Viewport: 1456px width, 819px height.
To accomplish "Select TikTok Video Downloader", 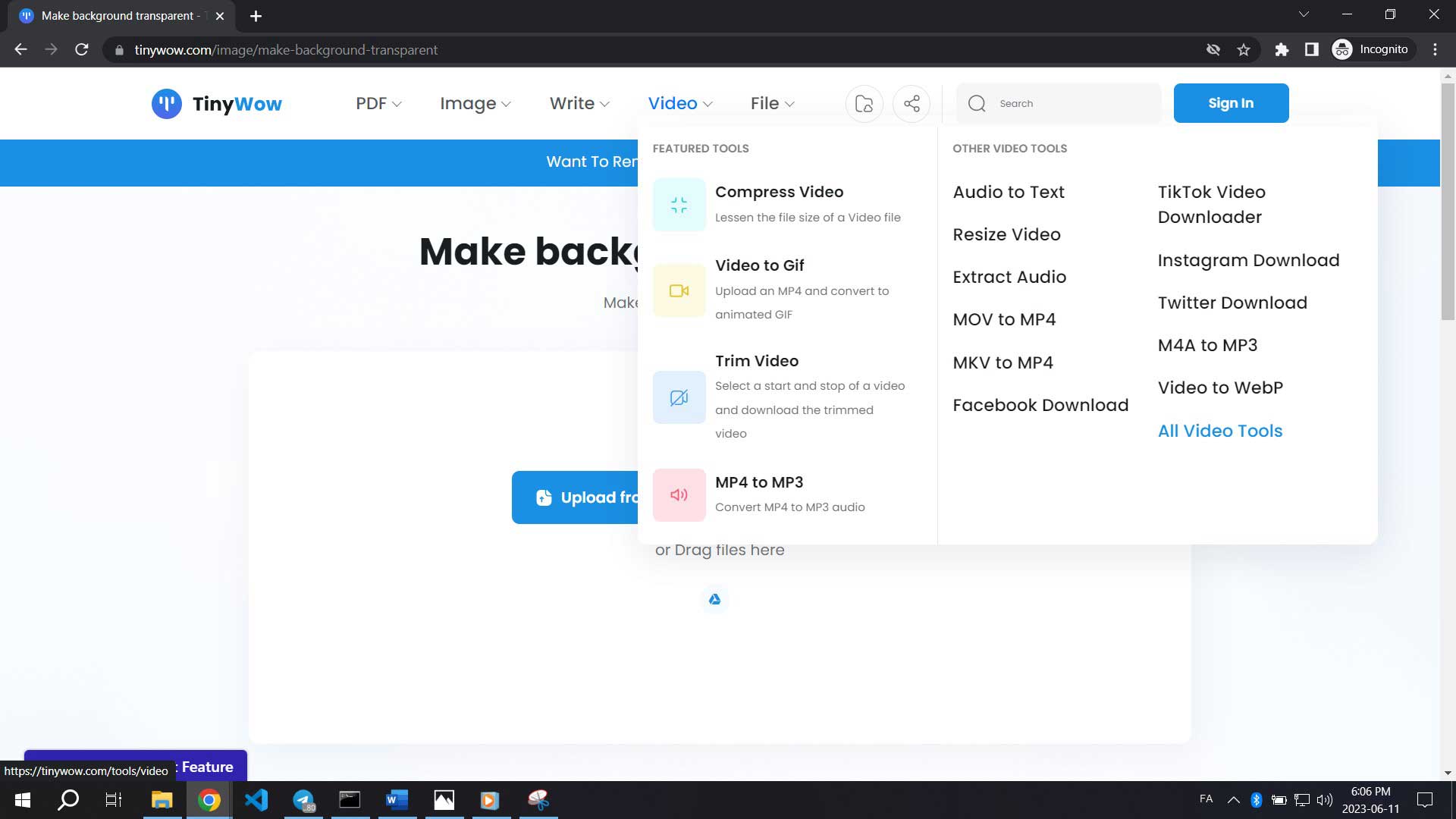I will (1211, 205).
